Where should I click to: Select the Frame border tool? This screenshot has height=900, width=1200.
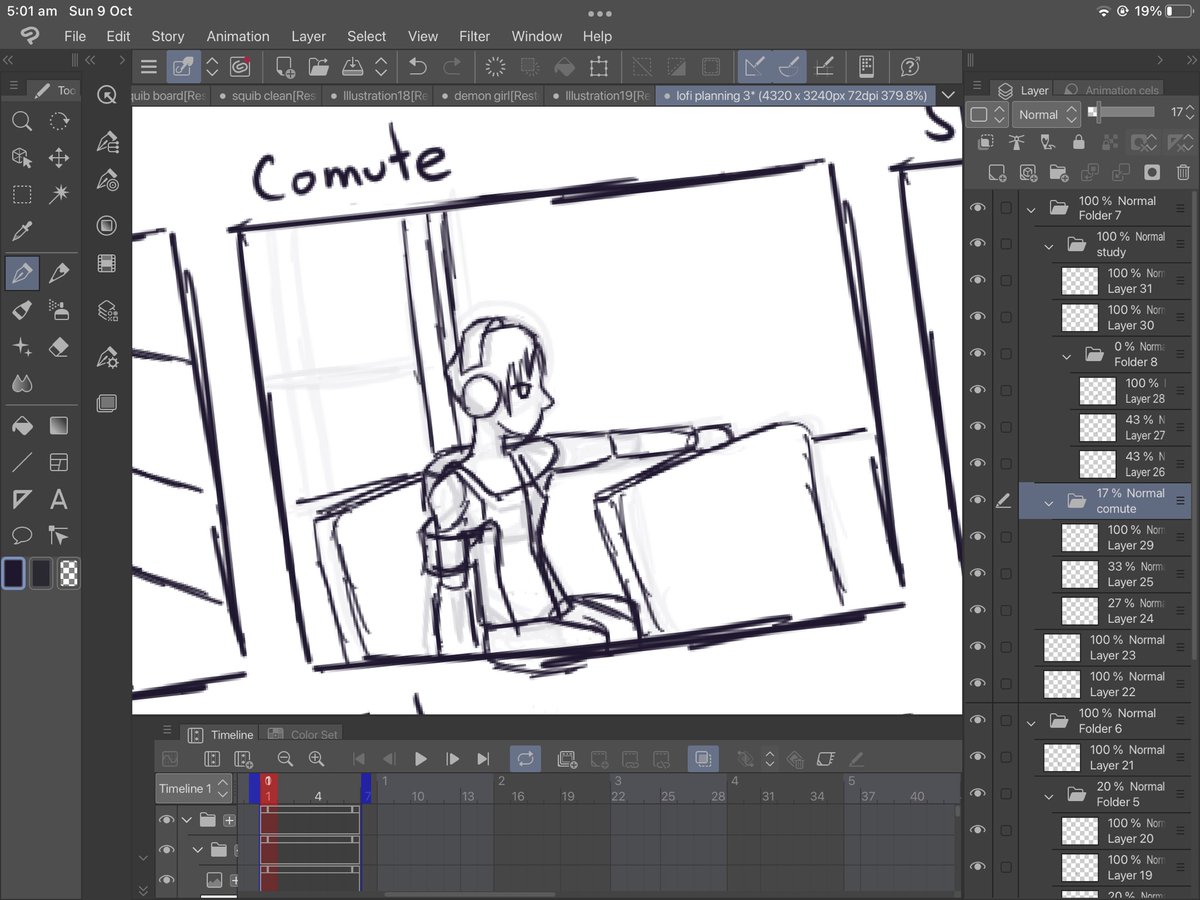[59, 463]
